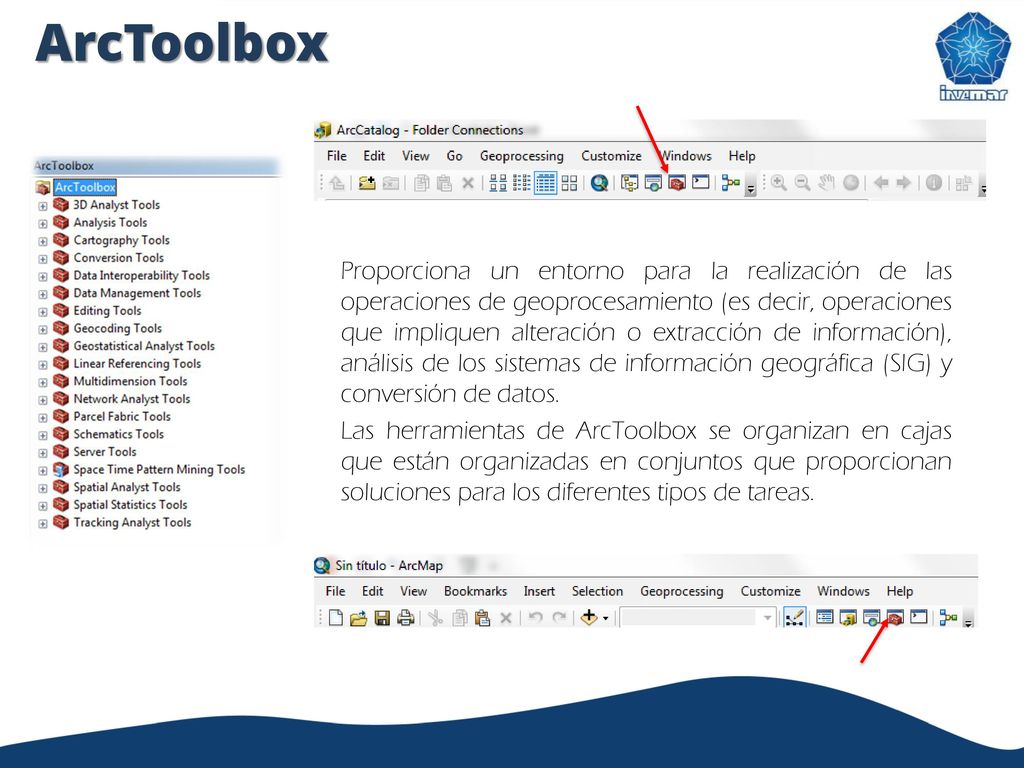Select Multidimension Tools row

(x=130, y=381)
